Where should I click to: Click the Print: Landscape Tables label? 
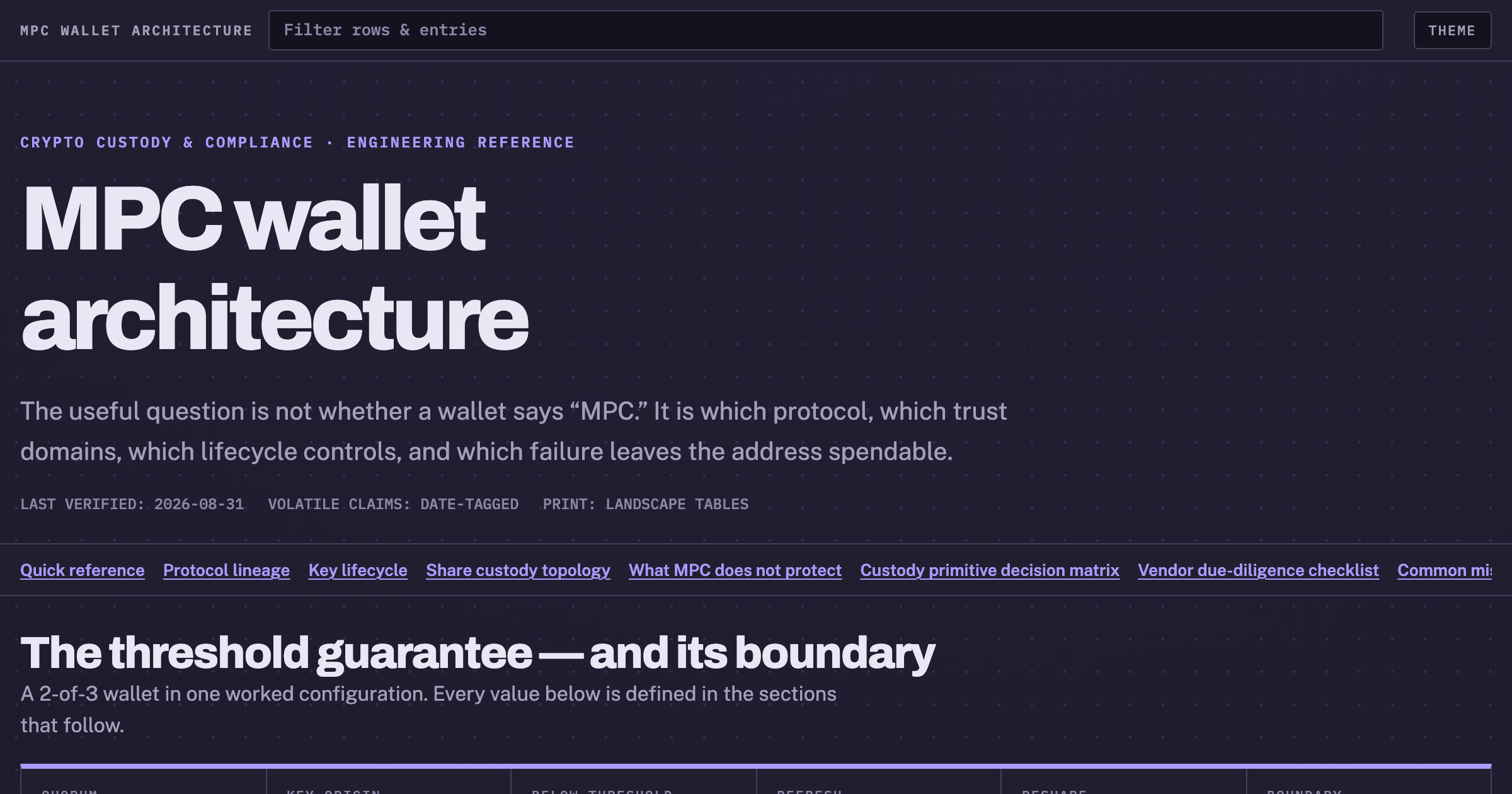tap(646, 504)
